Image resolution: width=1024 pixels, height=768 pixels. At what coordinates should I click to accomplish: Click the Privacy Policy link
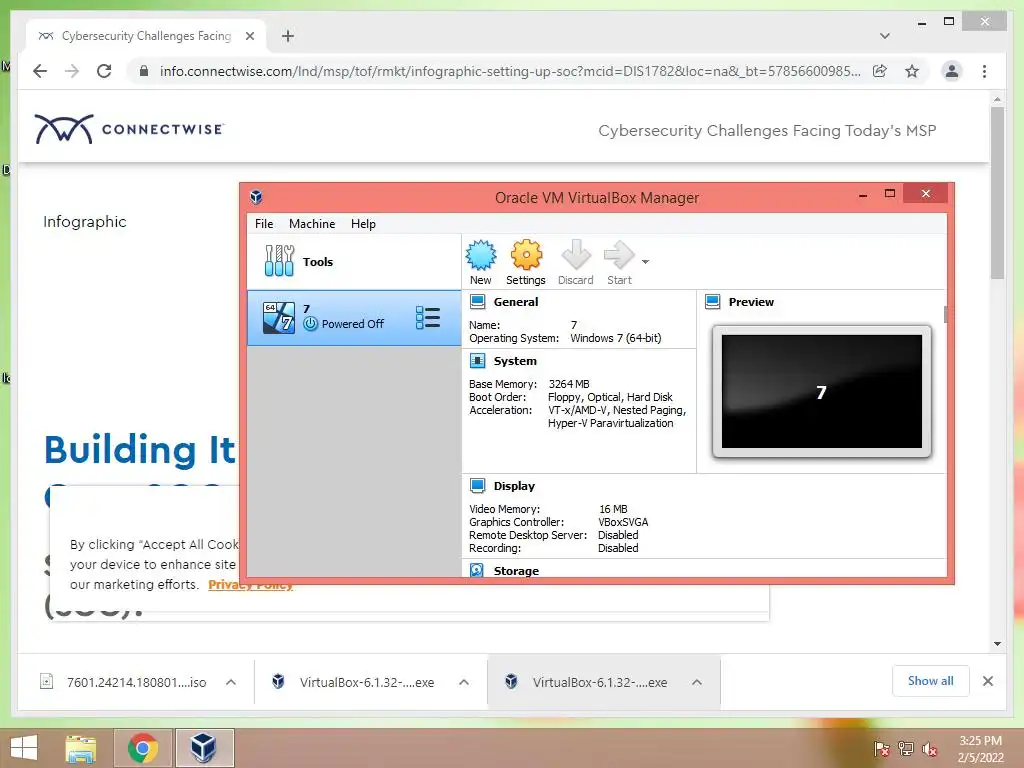(x=251, y=584)
